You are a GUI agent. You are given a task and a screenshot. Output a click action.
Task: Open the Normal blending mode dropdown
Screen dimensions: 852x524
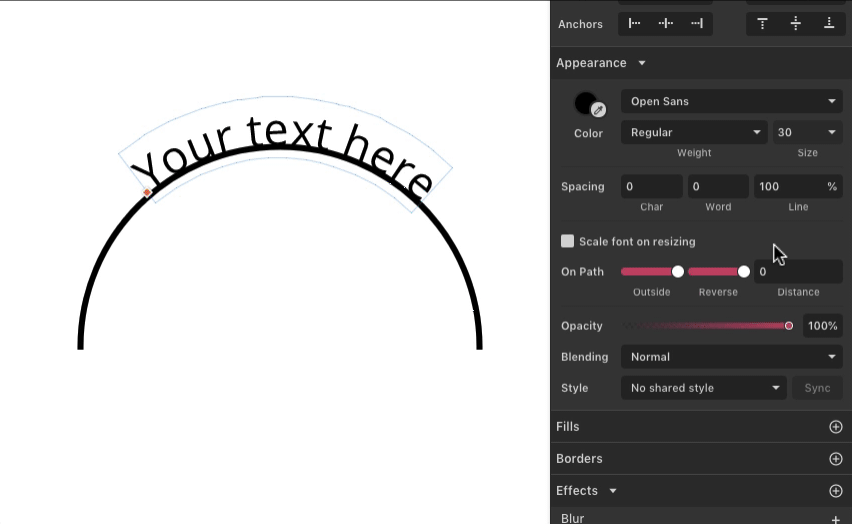click(732, 357)
